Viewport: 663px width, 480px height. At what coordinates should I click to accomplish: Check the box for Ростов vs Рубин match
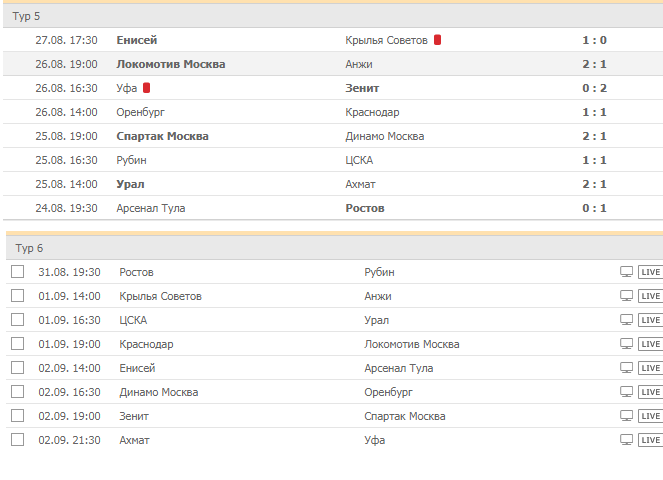click(17, 272)
